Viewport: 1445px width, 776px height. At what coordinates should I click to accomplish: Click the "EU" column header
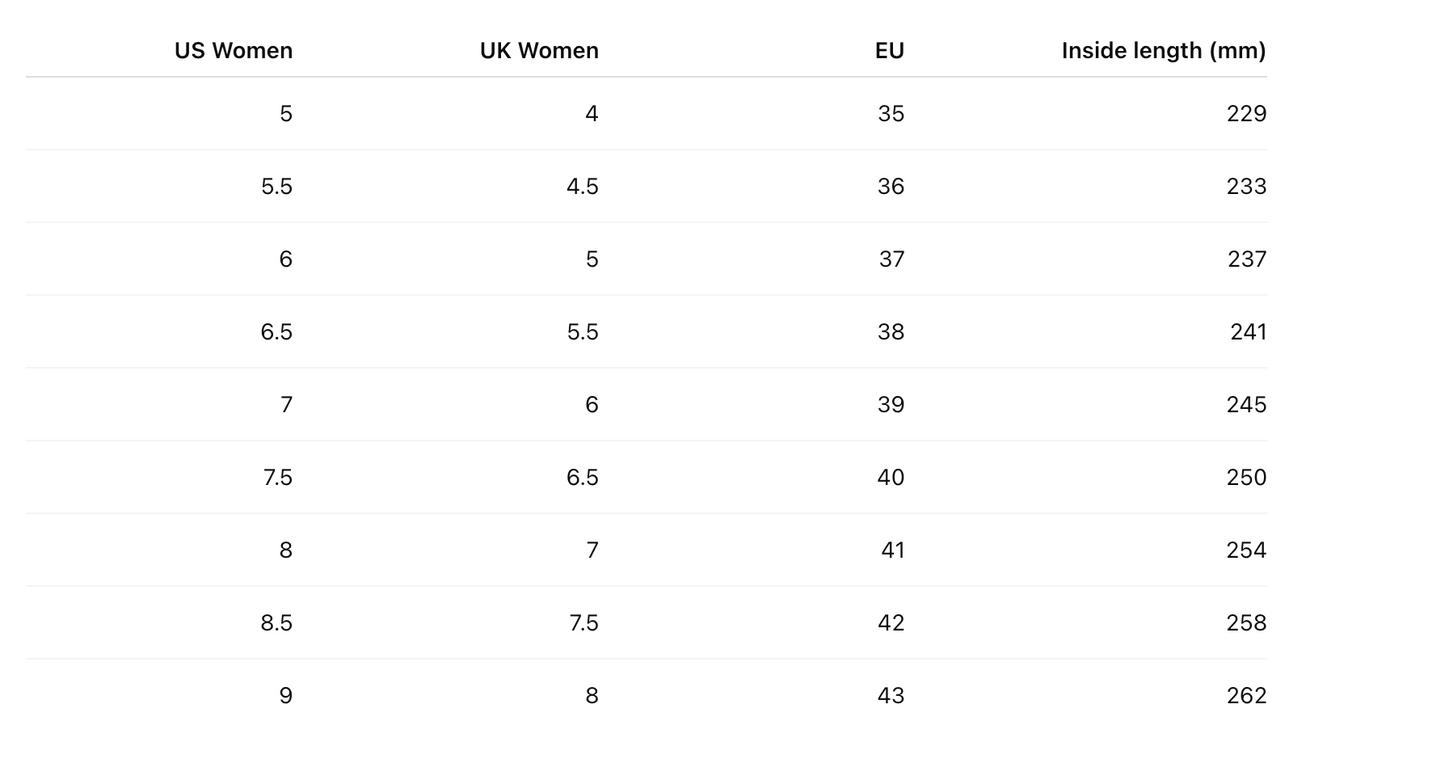(889, 51)
